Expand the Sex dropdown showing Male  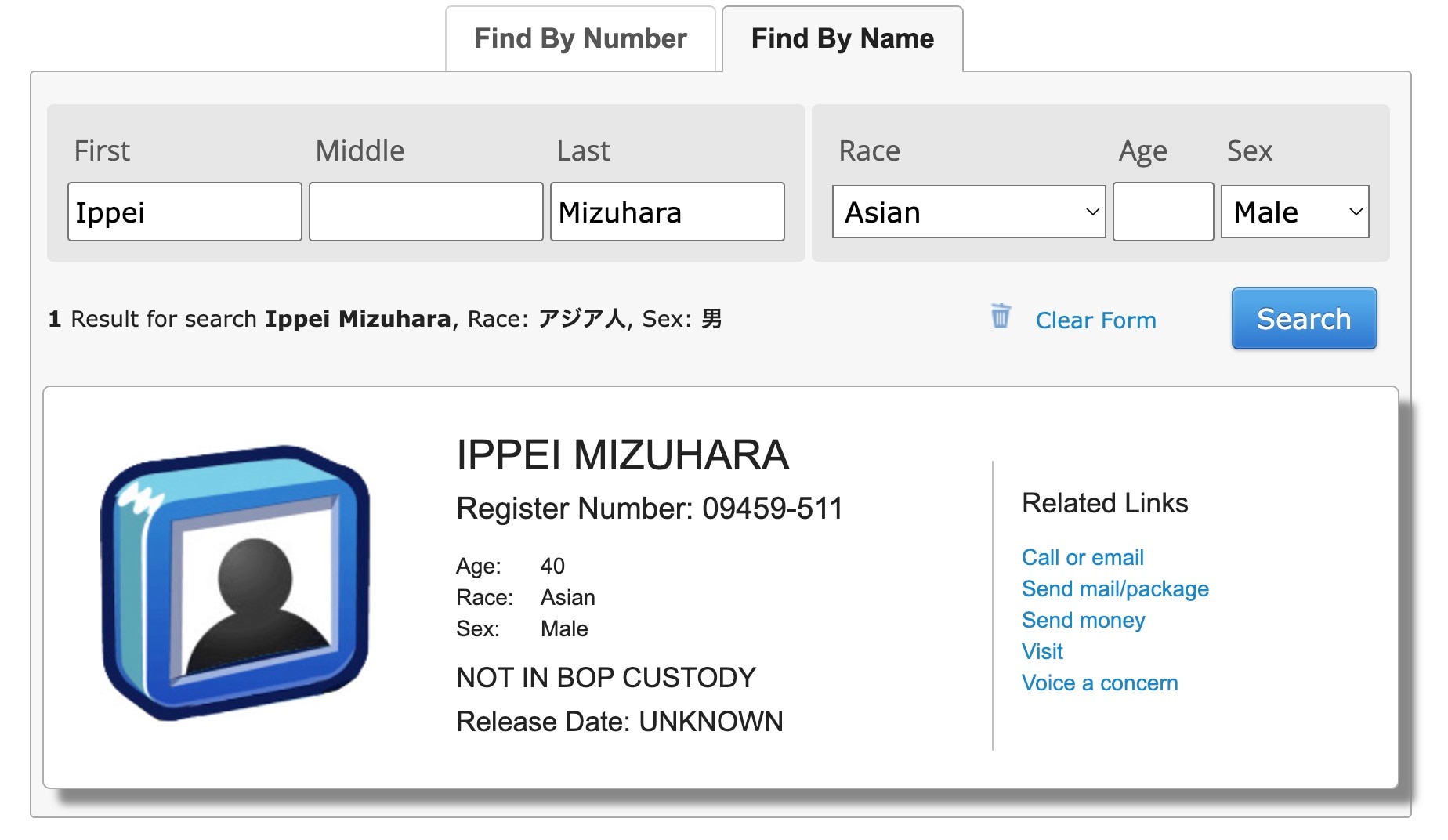point(1294,212)
